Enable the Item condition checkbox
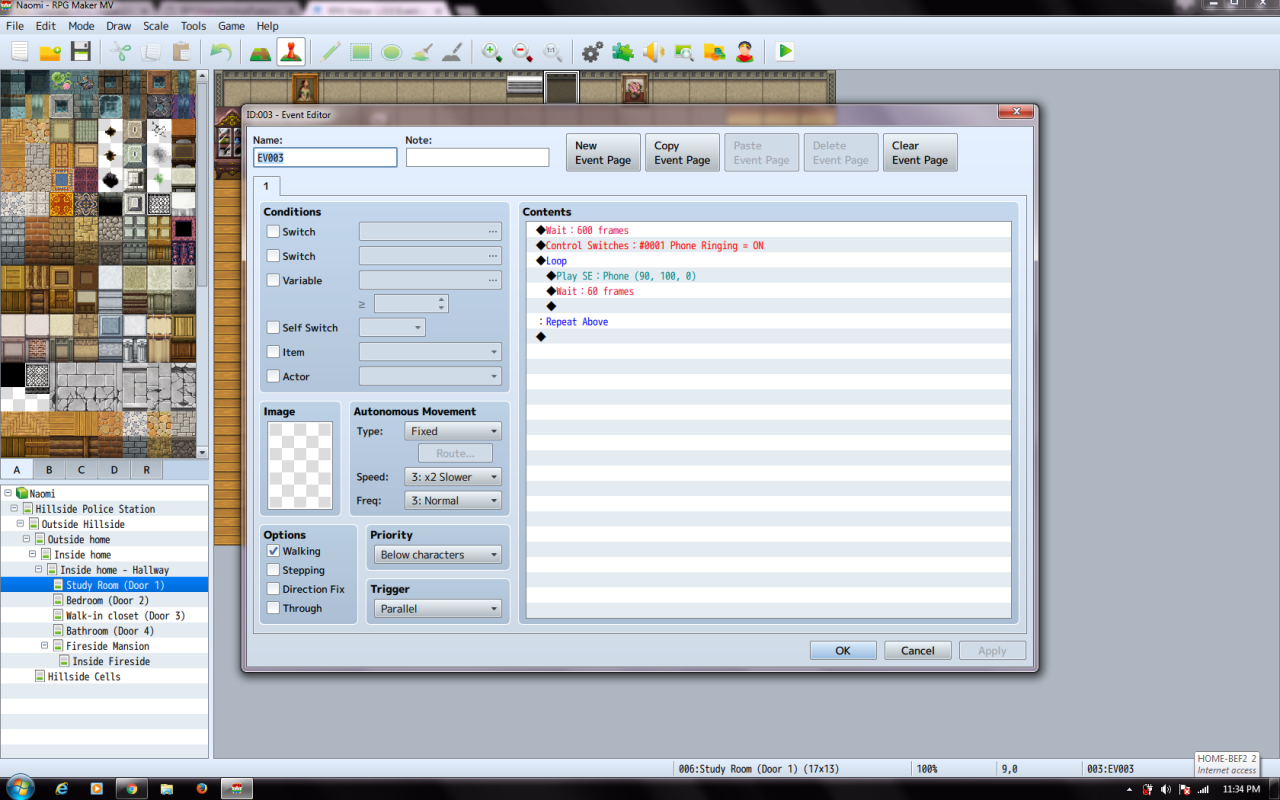This screenshot has width=1280, height=800. 273,352
